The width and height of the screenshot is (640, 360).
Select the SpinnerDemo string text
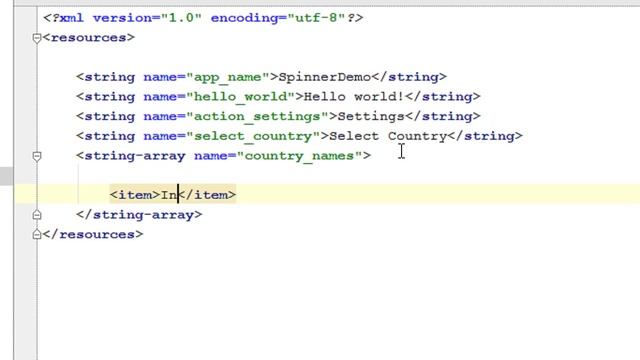click(324, 77)
